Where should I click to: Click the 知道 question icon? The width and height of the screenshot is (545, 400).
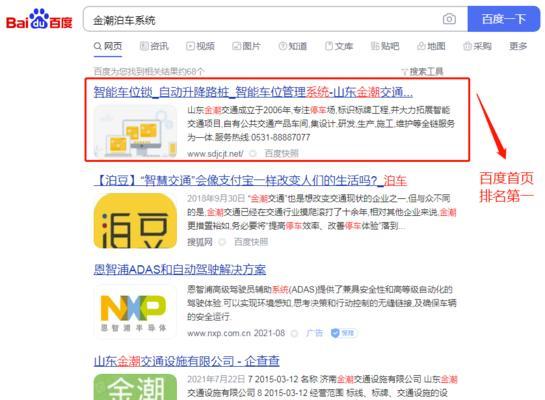coord(283,46)
